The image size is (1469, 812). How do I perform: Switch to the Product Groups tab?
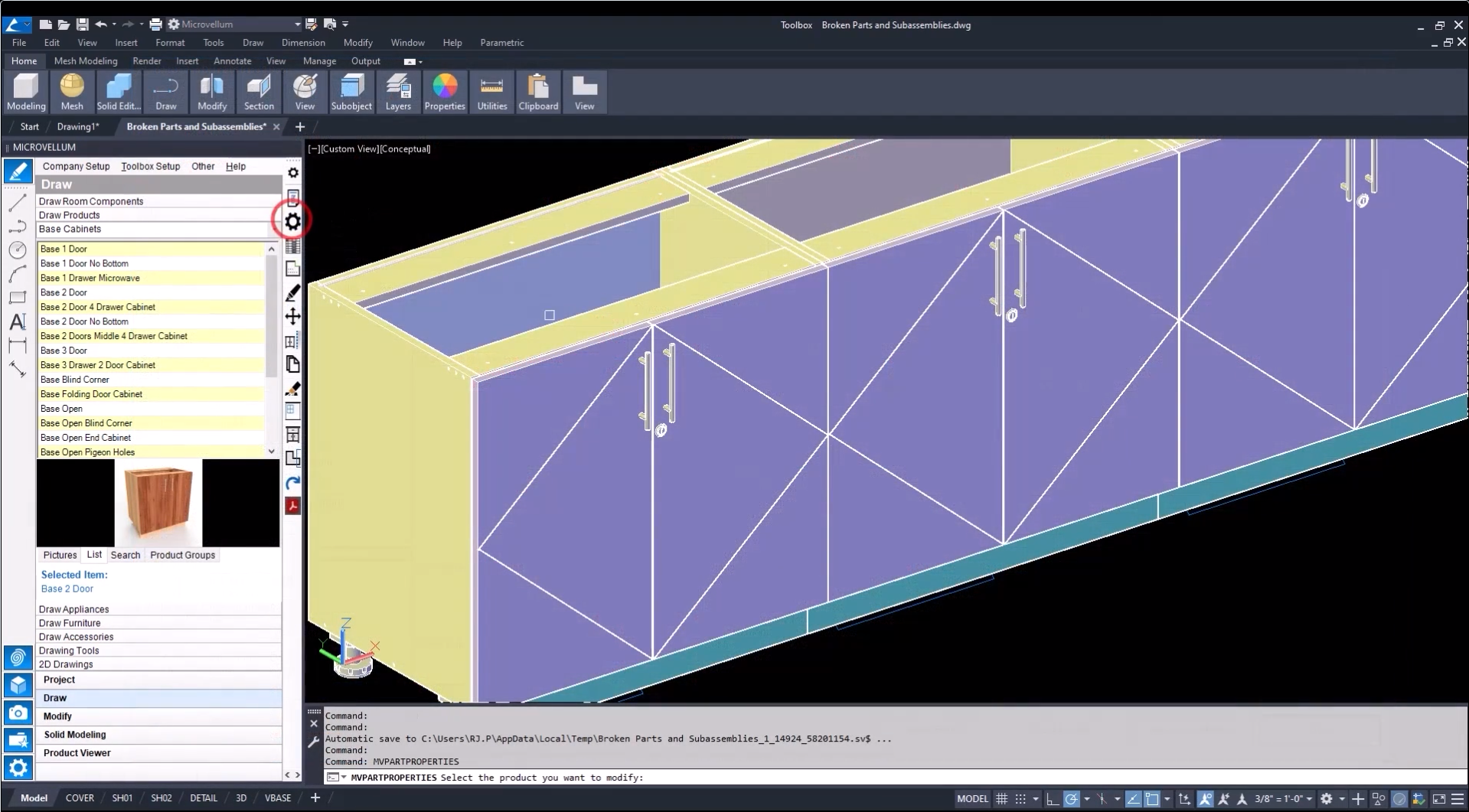click(x=182, y=555)
